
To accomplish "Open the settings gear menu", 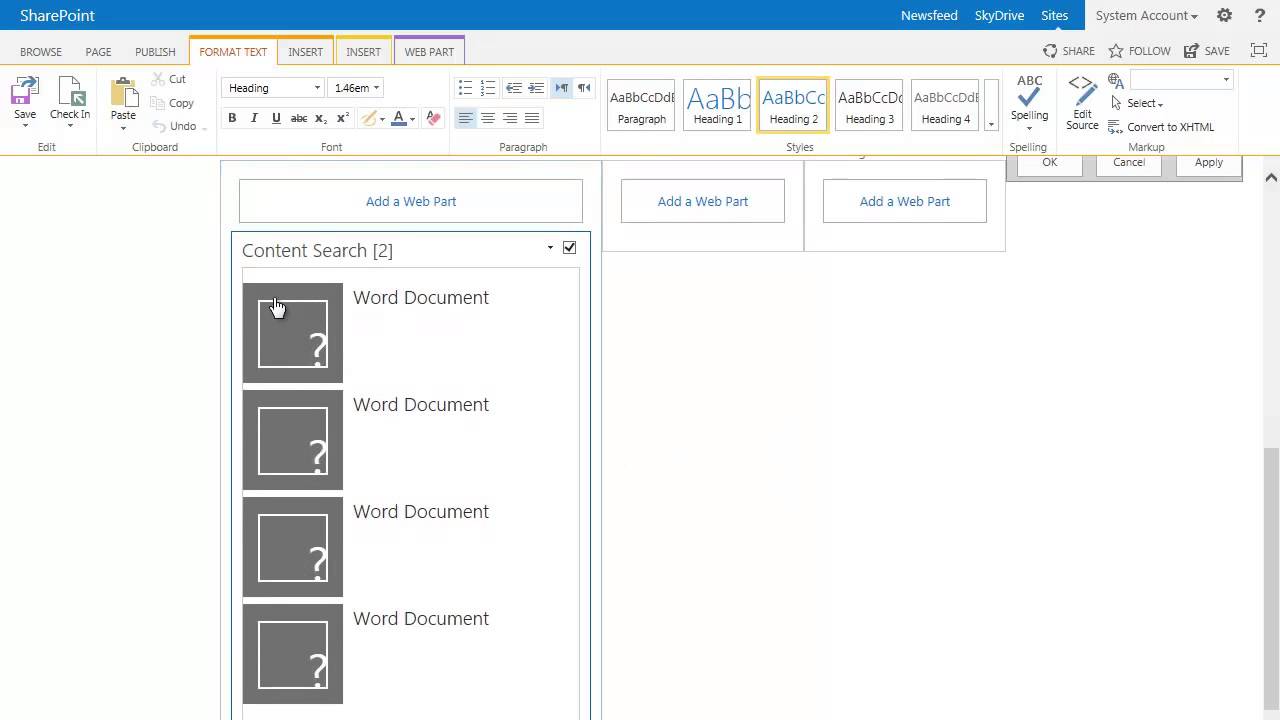I will (1224, 15).
